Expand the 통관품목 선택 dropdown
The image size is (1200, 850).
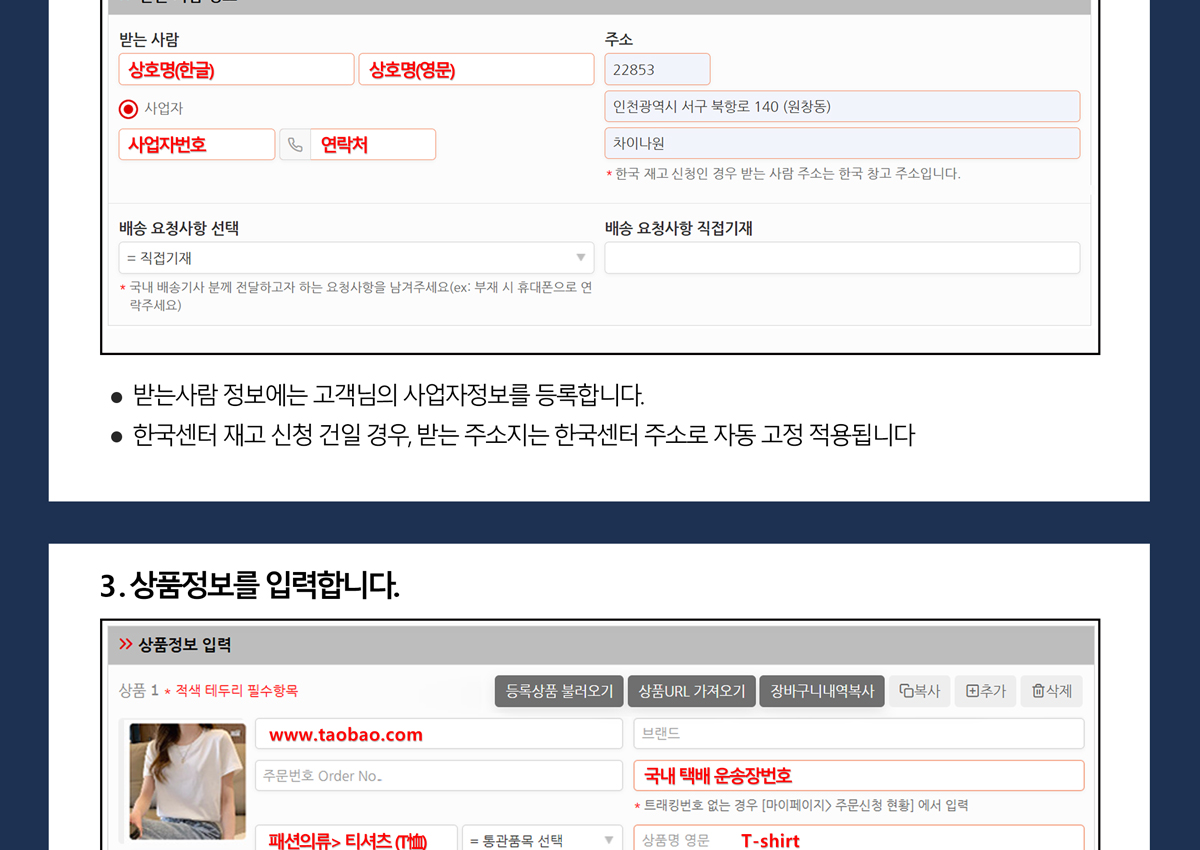[542, 840]
